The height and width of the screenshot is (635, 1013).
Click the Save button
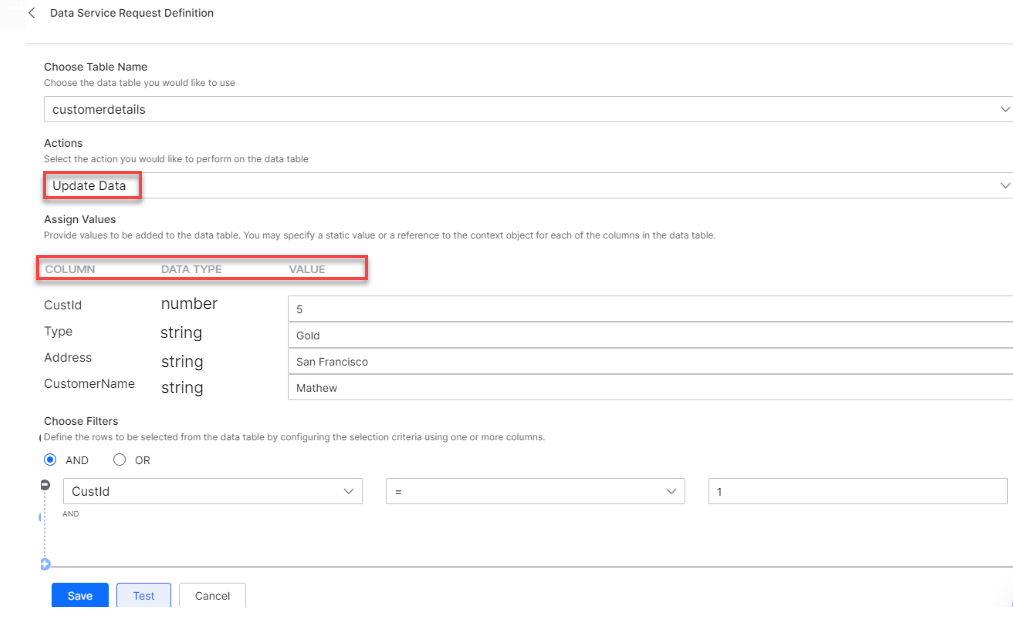coord(80,595)
